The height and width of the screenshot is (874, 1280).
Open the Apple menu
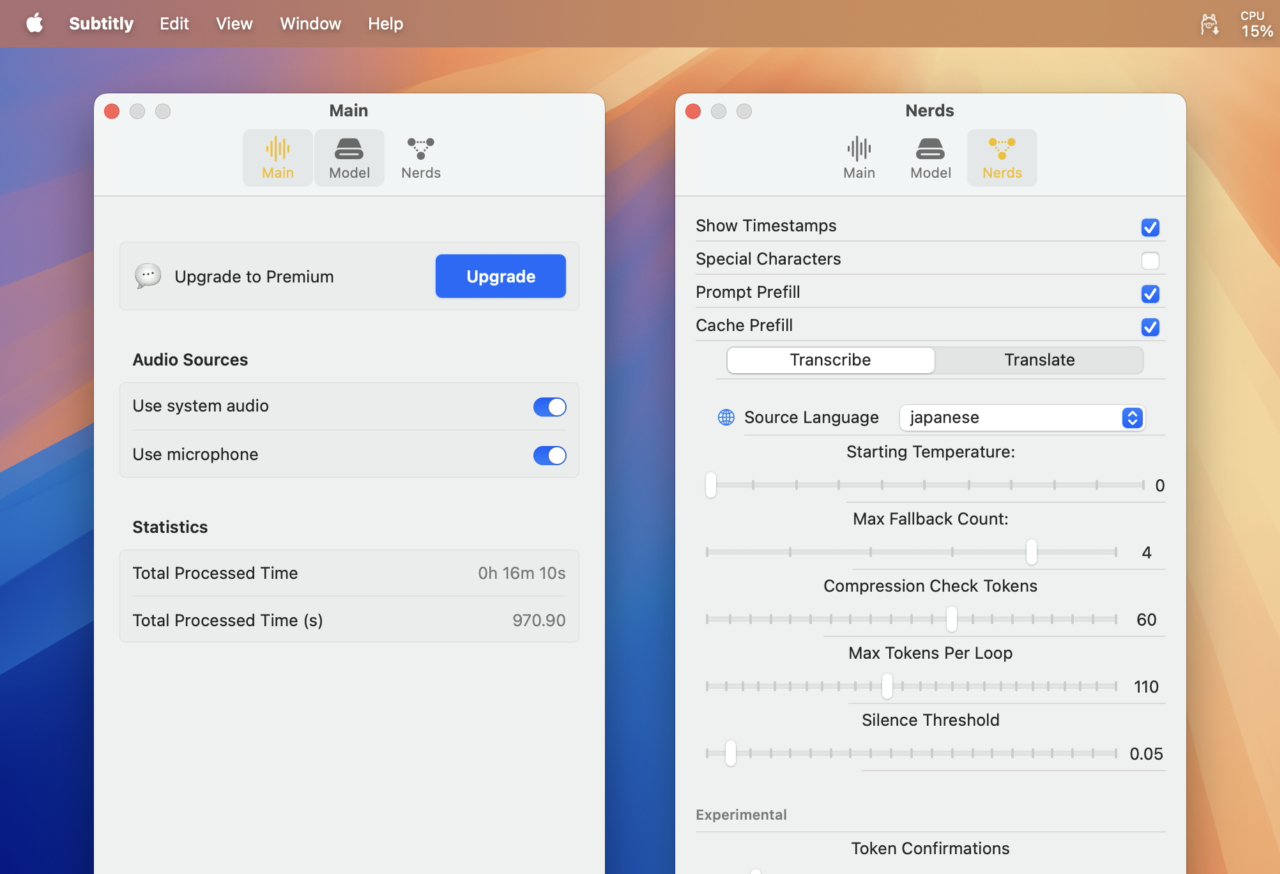(x=35, y=23)
